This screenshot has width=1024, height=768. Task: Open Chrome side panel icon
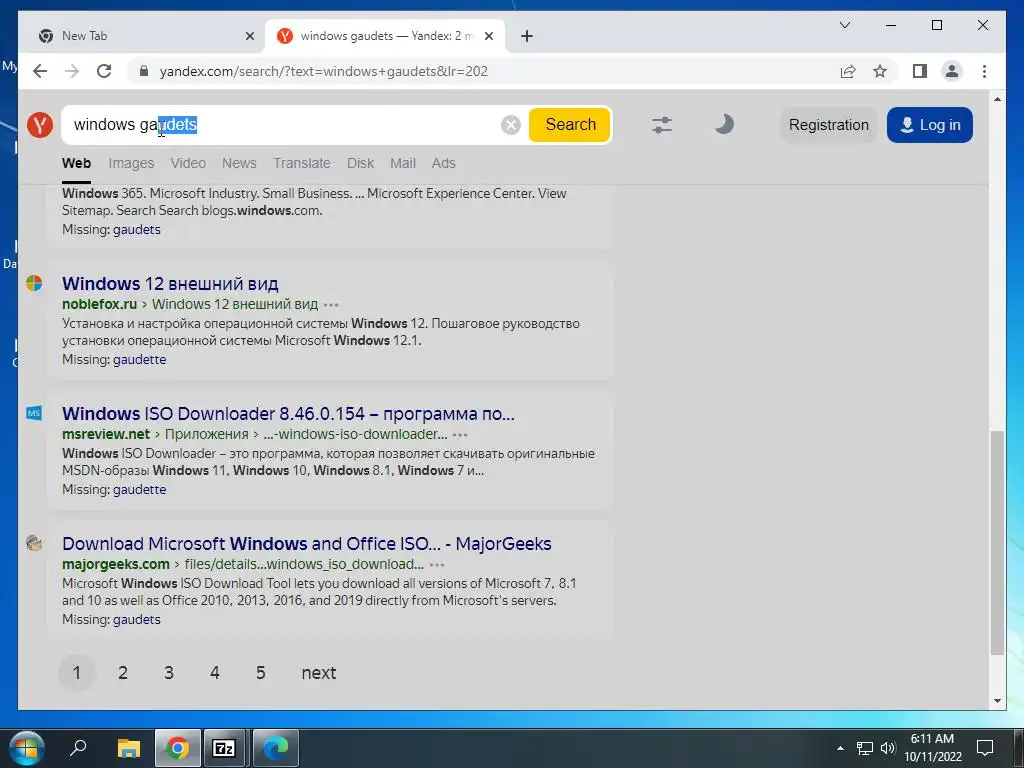click(920, 71)
